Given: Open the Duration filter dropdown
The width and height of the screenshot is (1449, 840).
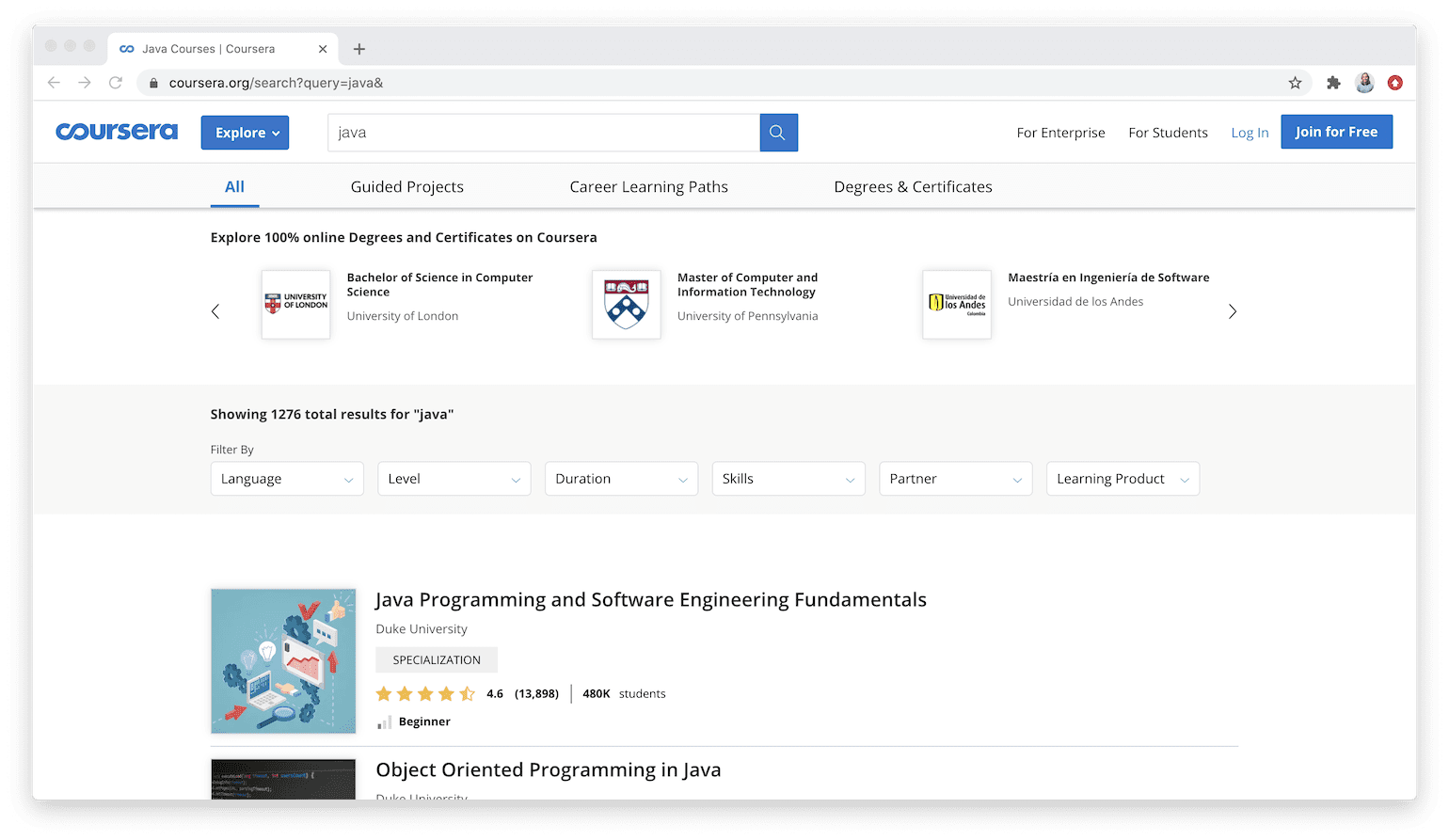Looking at the screenshot, I should pyautogui.click(x=621, y=478).
